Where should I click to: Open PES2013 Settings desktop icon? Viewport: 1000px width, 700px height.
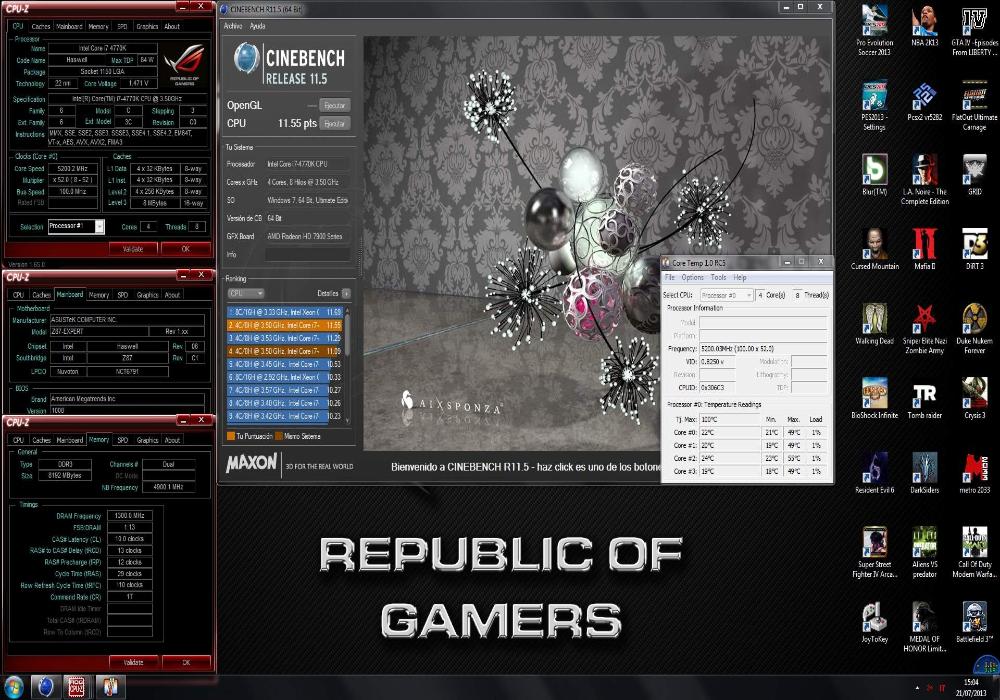874,106
